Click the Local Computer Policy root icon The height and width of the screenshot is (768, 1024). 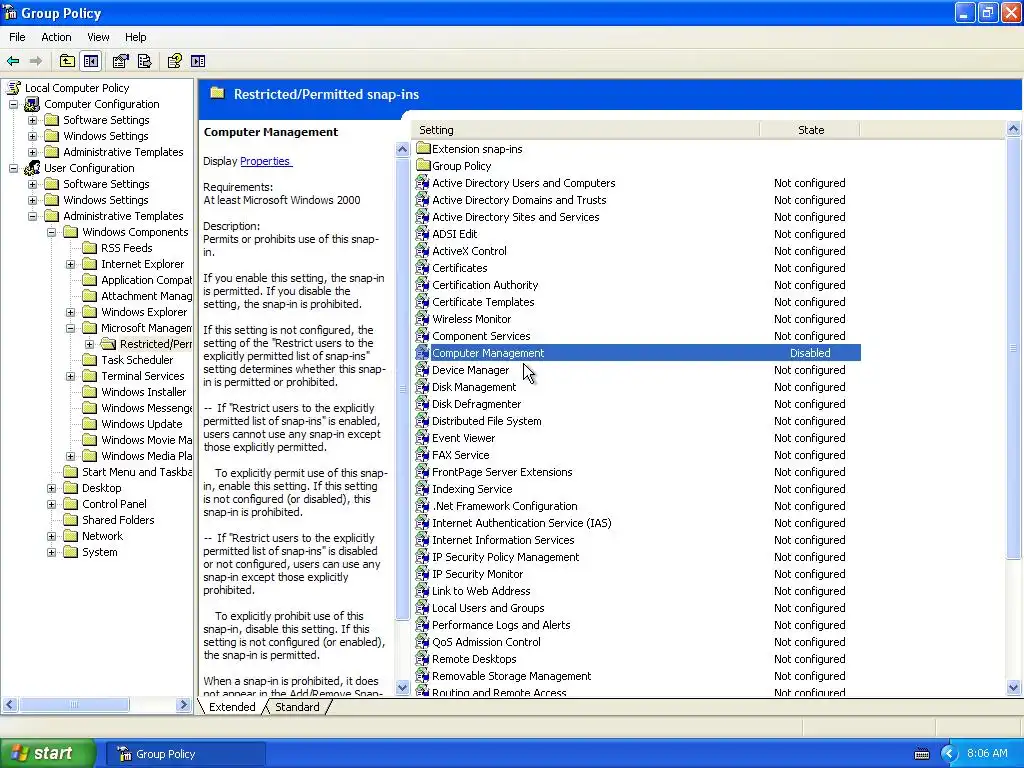[13, 88]
